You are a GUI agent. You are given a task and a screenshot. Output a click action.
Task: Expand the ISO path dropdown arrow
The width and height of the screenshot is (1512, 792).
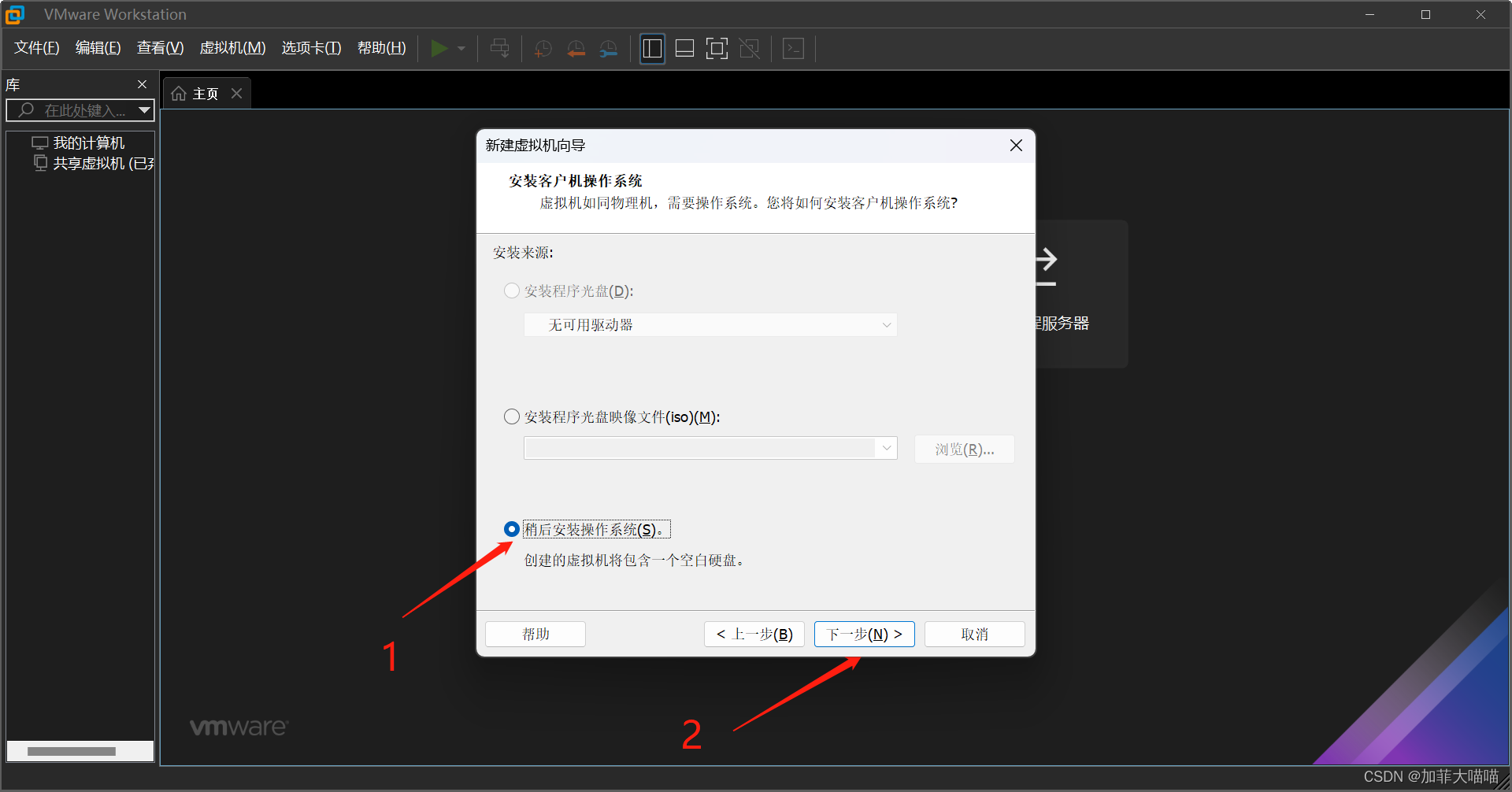tap(887, 448)
